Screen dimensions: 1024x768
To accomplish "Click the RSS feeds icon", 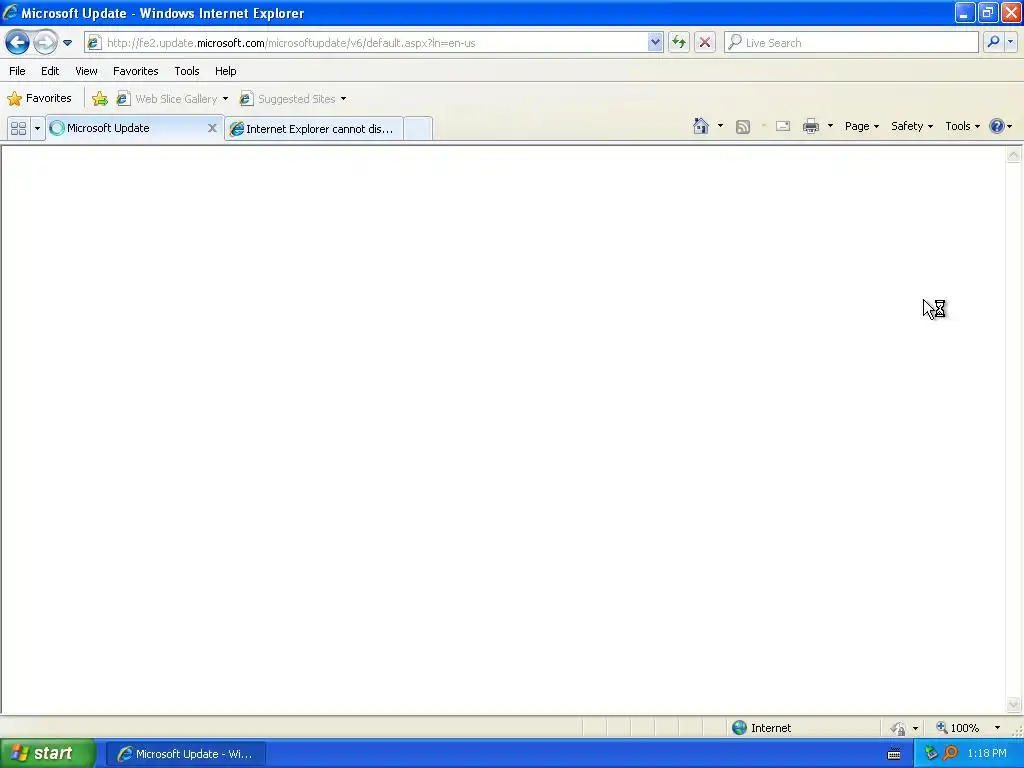I will (x=743, y=127).
